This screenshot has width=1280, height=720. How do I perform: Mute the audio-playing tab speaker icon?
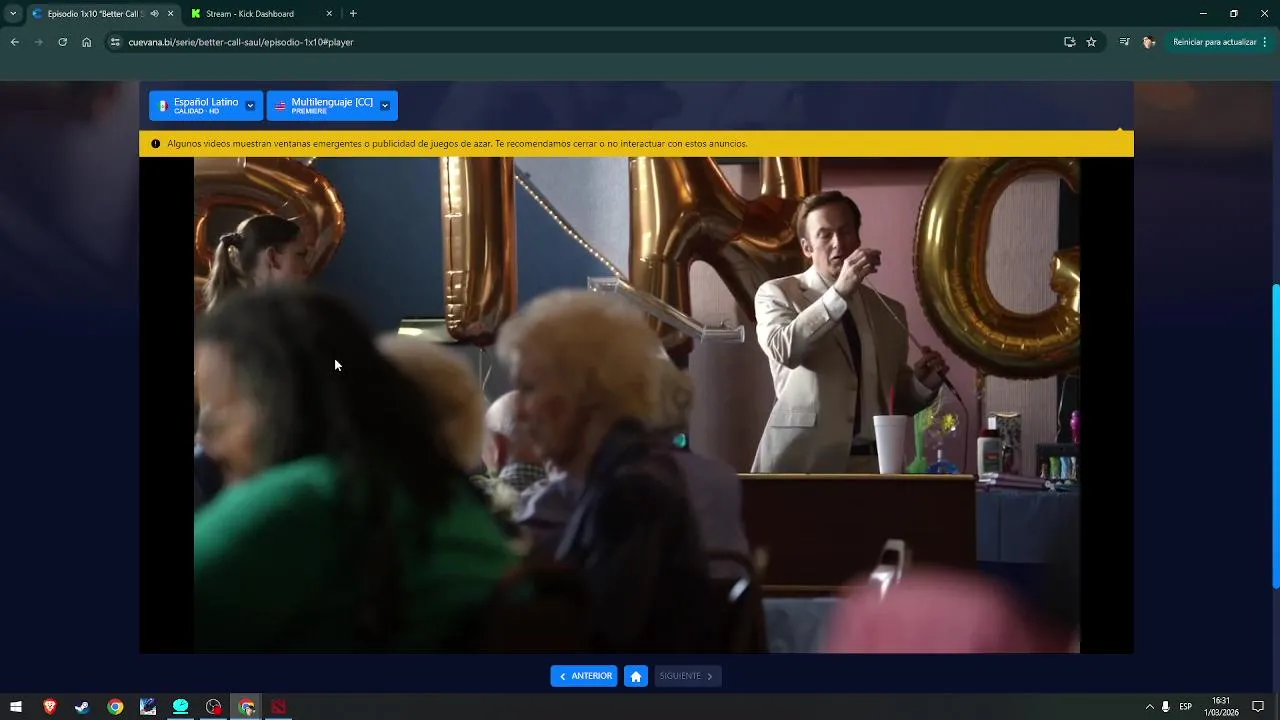[x=154, y=14]
